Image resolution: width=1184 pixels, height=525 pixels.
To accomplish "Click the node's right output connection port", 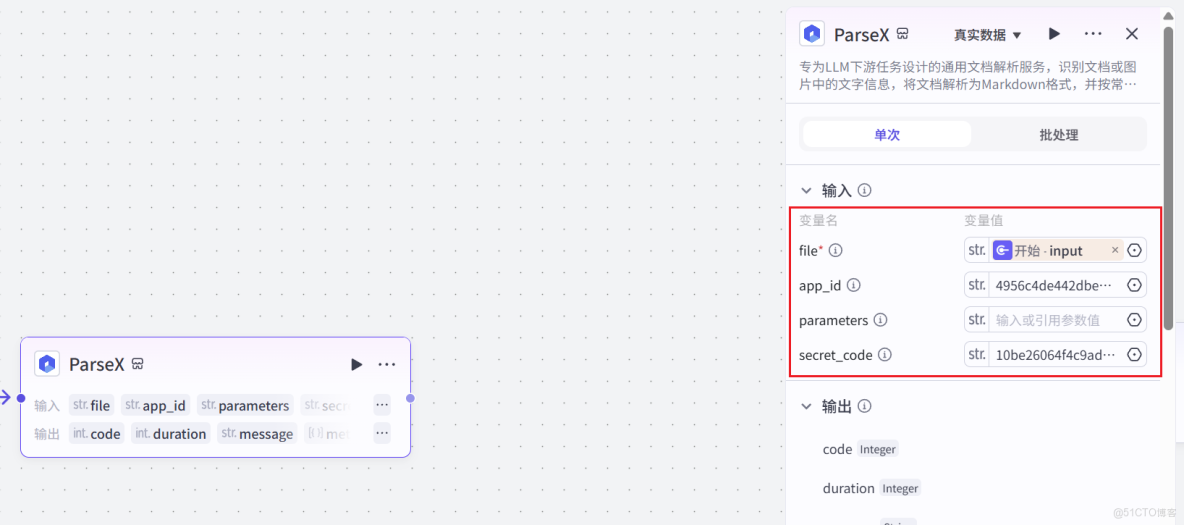I will (x=410, y=398).
